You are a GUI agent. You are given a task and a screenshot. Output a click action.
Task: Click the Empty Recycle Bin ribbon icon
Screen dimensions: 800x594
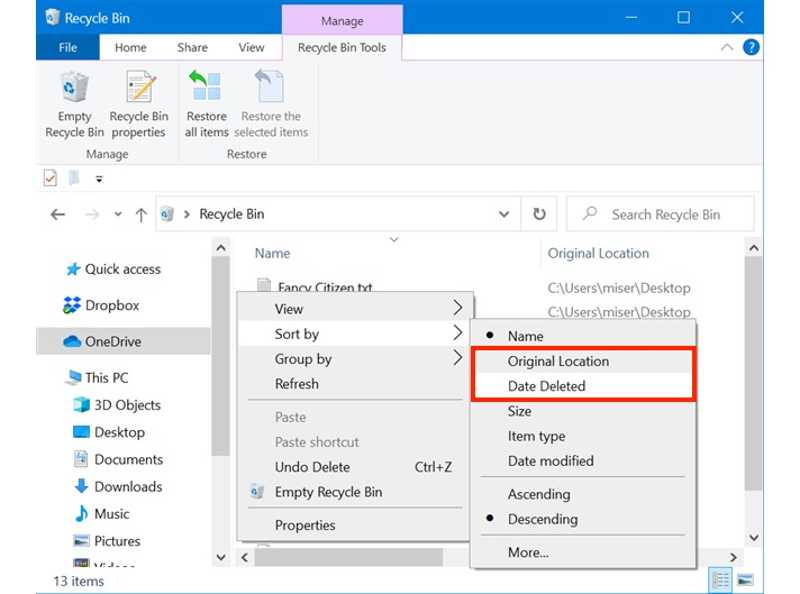(x=74, y=105)
